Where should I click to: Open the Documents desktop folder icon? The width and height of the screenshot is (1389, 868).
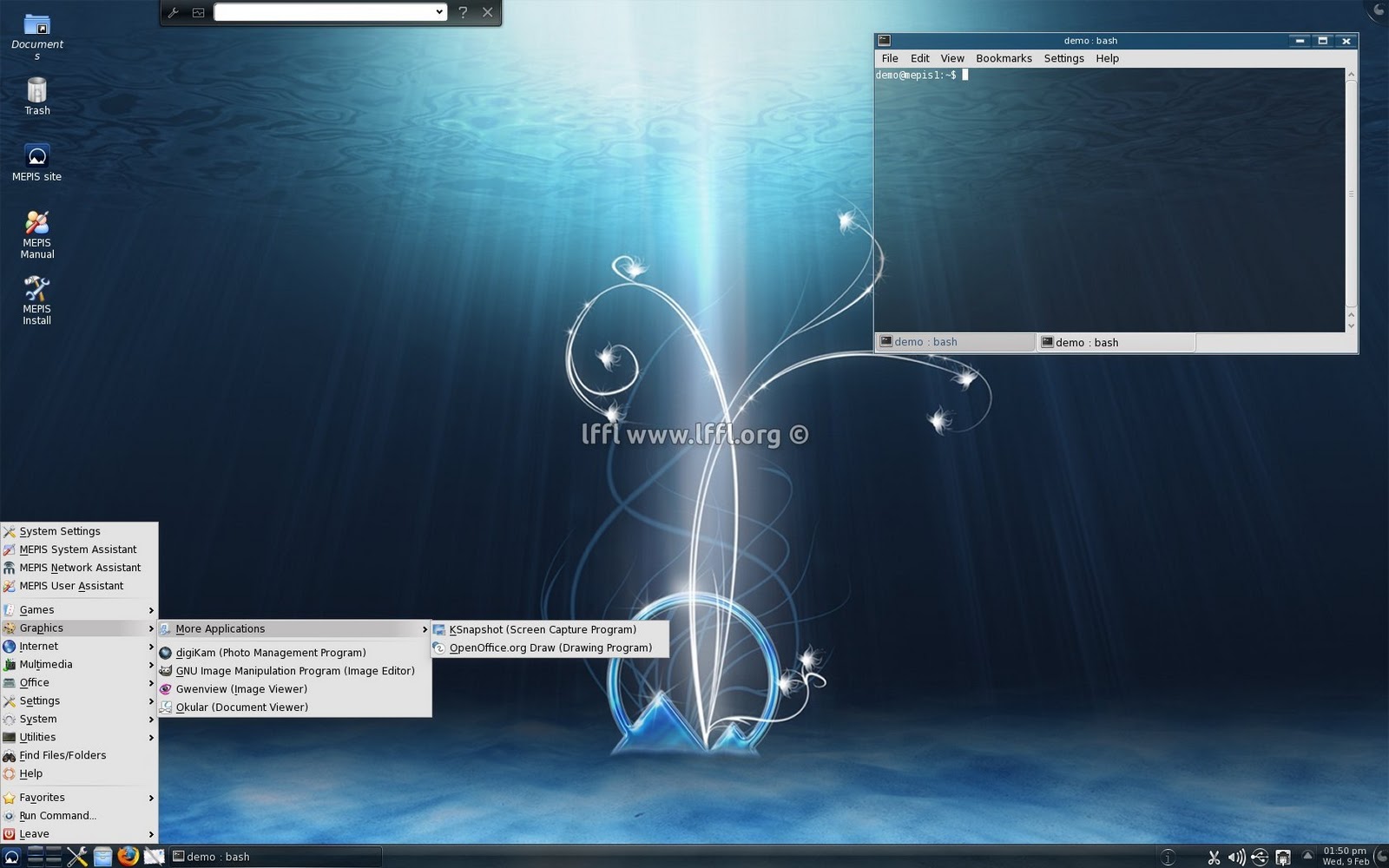[36, 37]
